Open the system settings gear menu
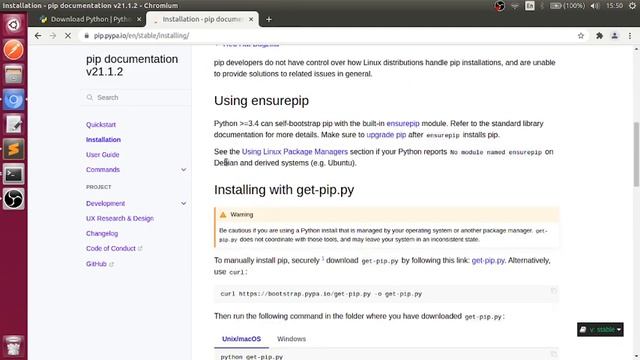This screenshot has height=360, width=640. click(632, 6)
